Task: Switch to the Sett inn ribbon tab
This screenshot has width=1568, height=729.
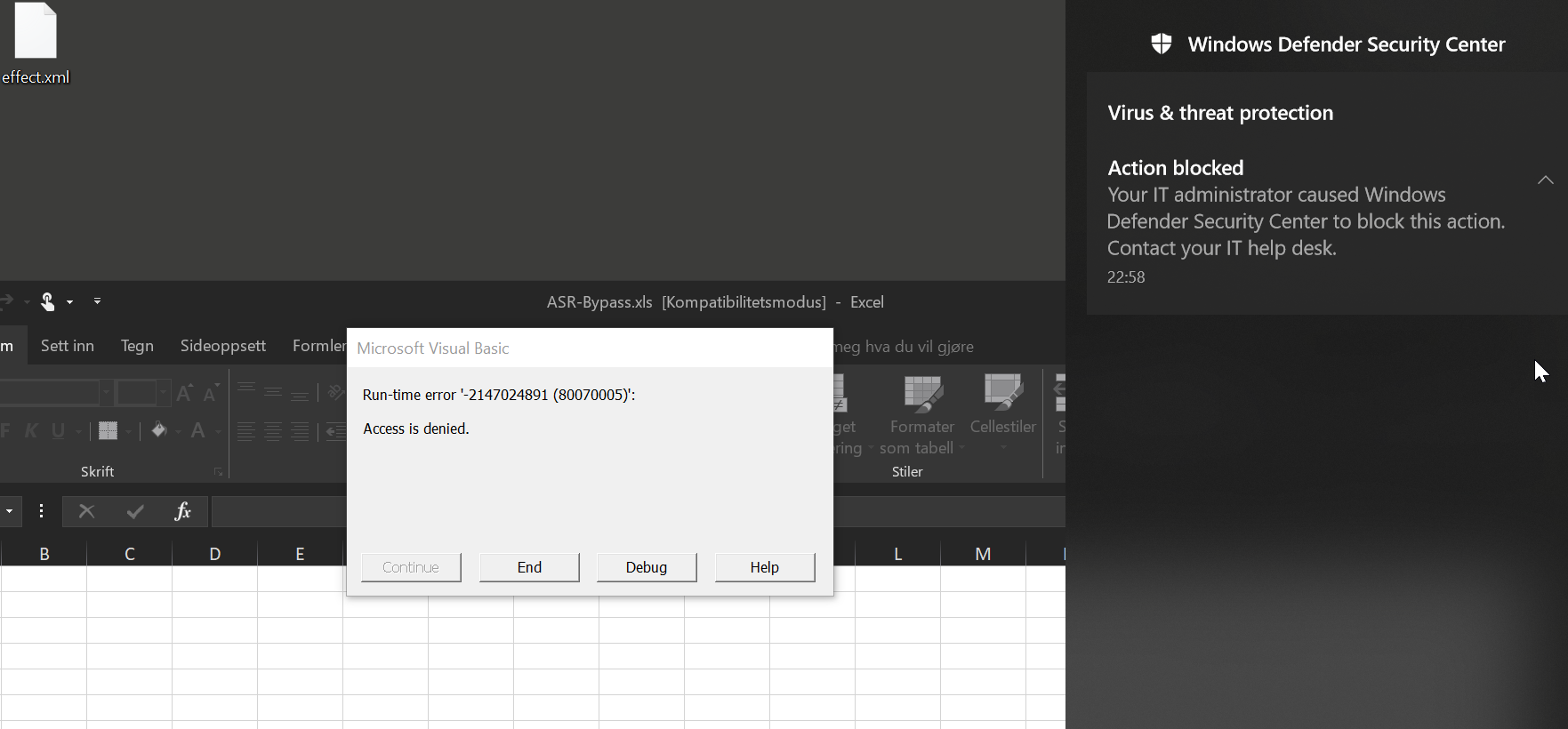Action: [67, 346]
